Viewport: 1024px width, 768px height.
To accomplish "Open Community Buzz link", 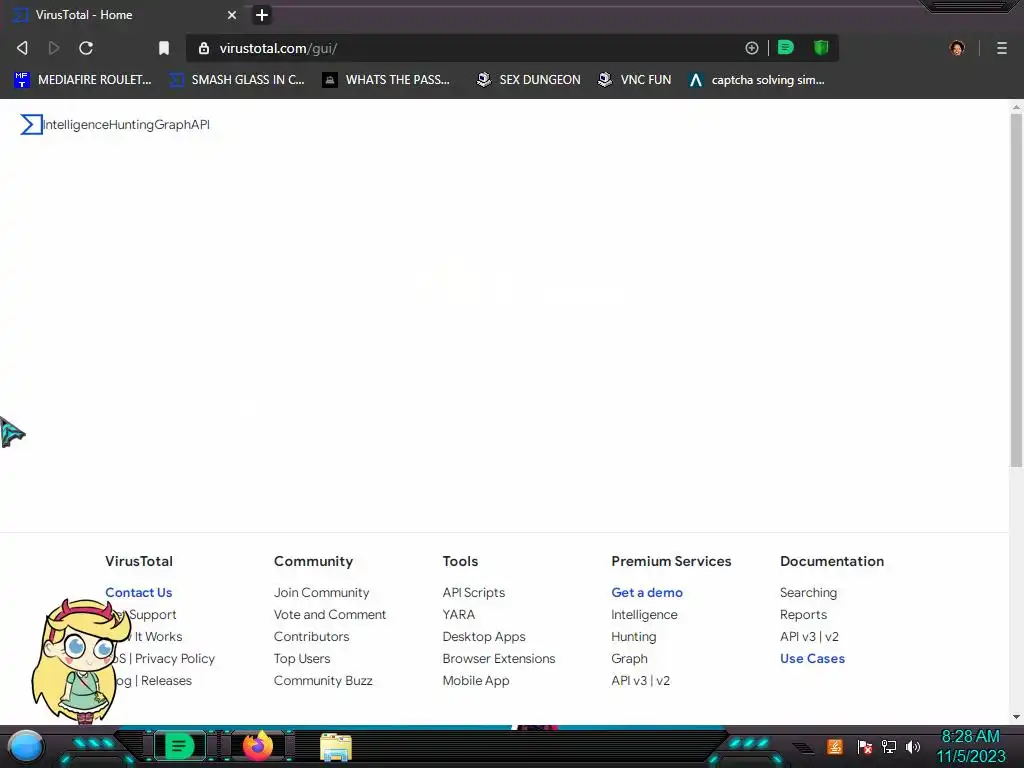I will tap(323, 680).
